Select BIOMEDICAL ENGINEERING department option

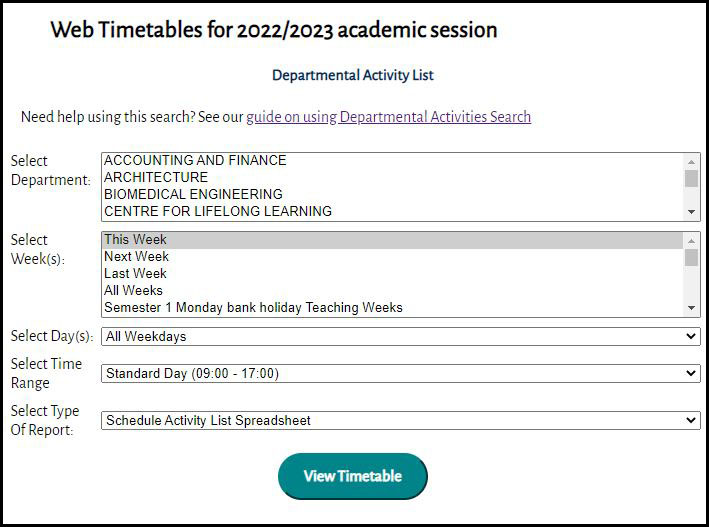193,194
